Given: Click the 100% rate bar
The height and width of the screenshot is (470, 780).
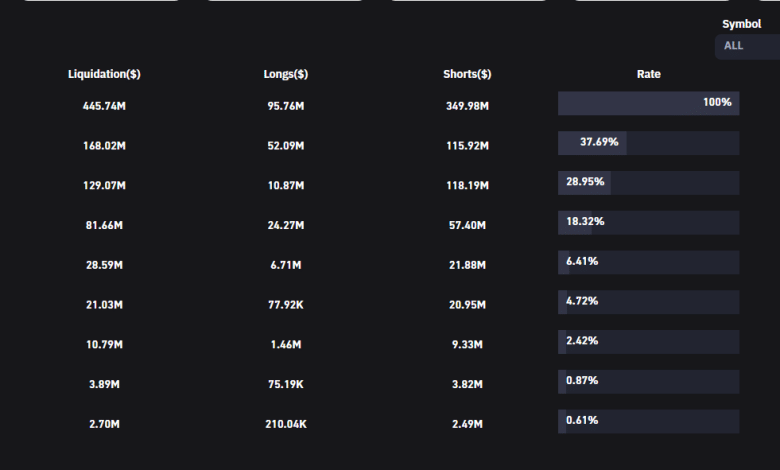Looking at the screenshot, I should pyautogui.click(x=648, y=103).
